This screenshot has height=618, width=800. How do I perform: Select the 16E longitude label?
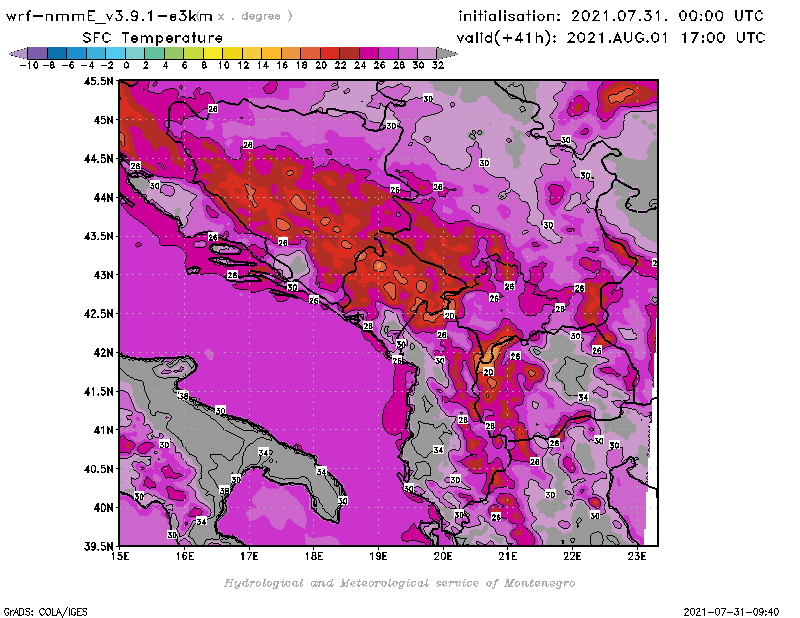[185, 556]
